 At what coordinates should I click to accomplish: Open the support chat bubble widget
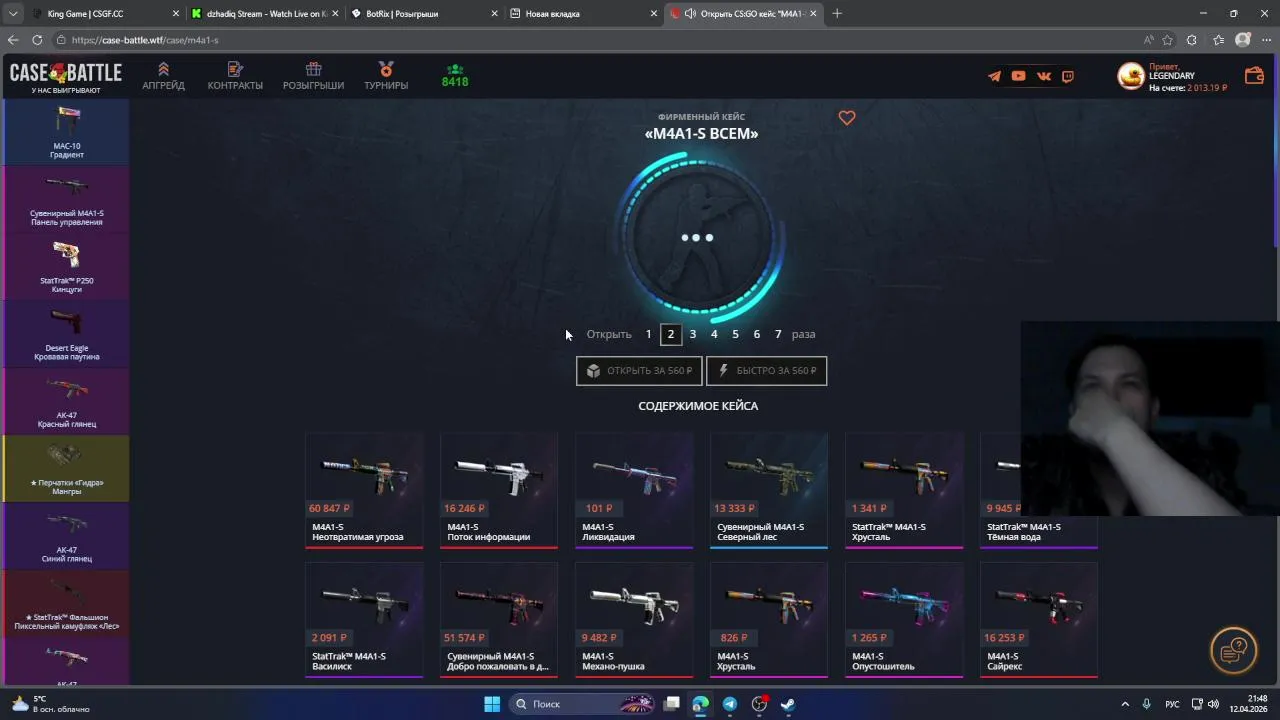pyautogui.click(x=1234, y=650)
